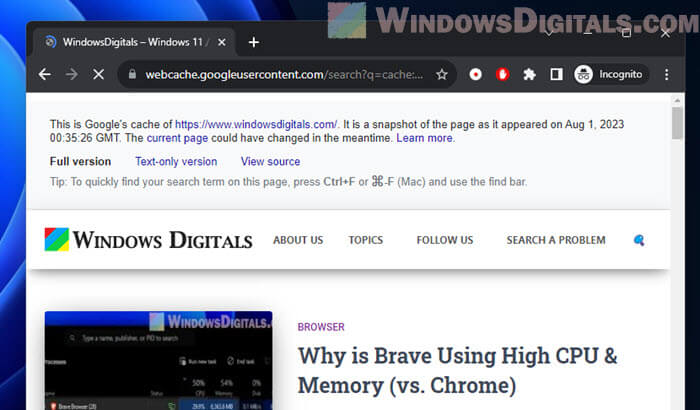Image resolution: width=700 pixels, height=410 pixels.
Task: Switch to Text-only version
Action: tap(176, 161)
